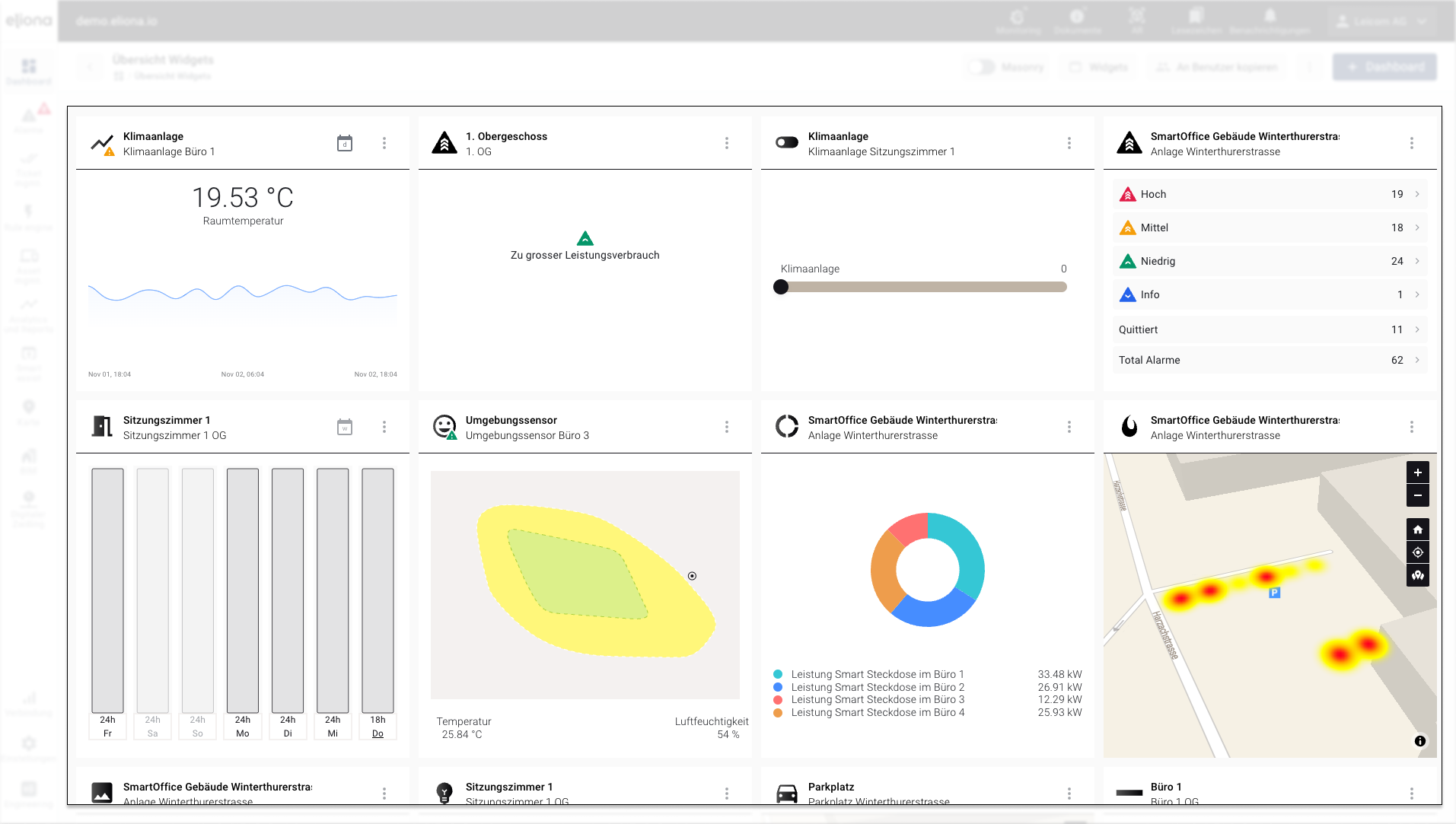Click the Widgets button
1456x824 pixels.
(1098, 67)
